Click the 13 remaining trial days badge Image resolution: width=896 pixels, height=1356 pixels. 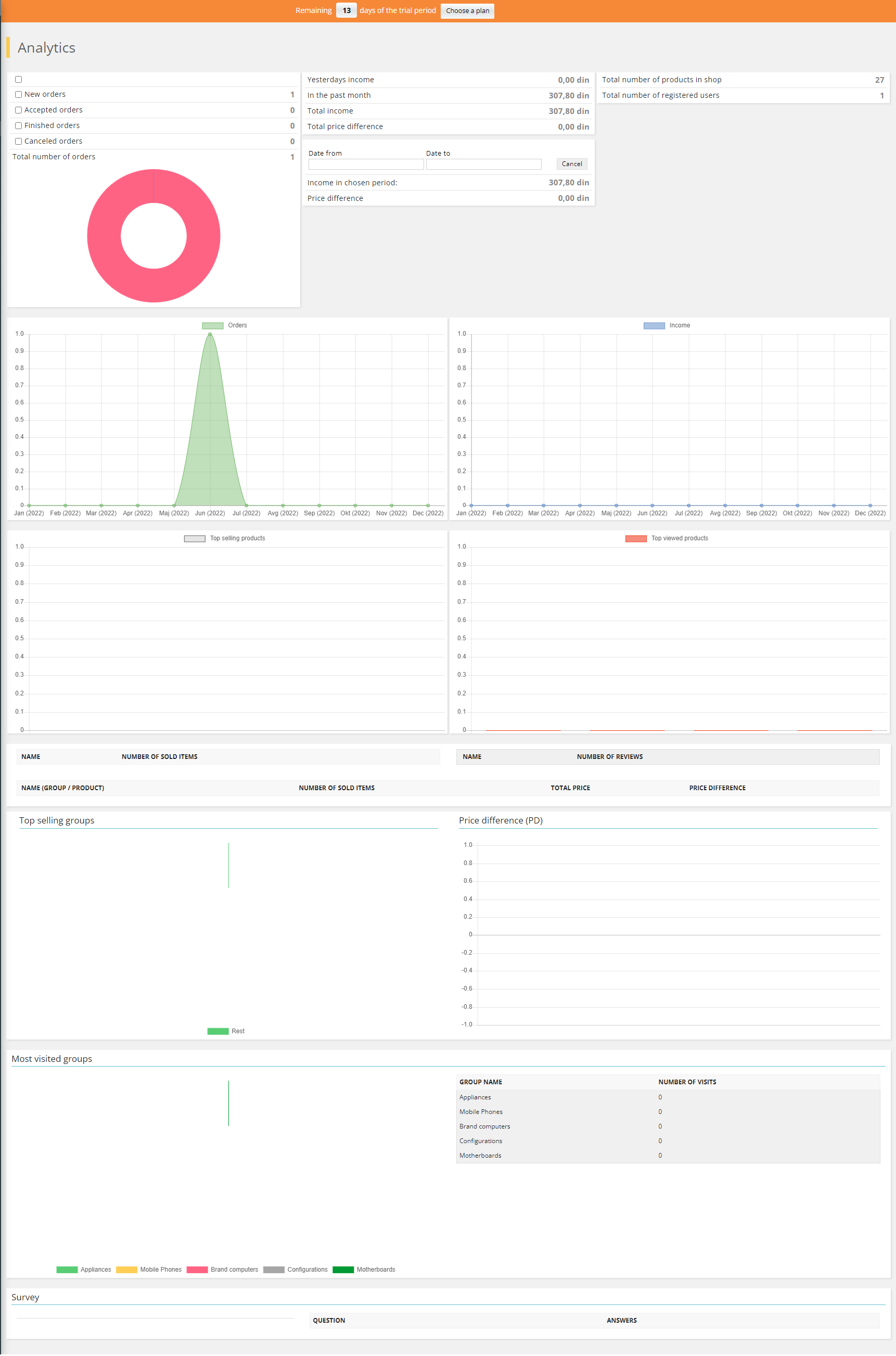347,10
